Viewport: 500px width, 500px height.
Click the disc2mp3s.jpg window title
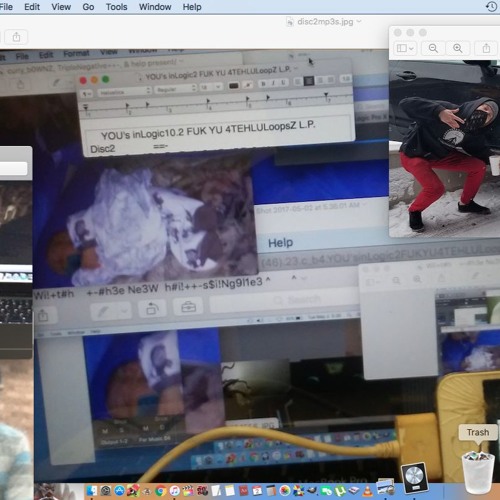pos(325,22)
